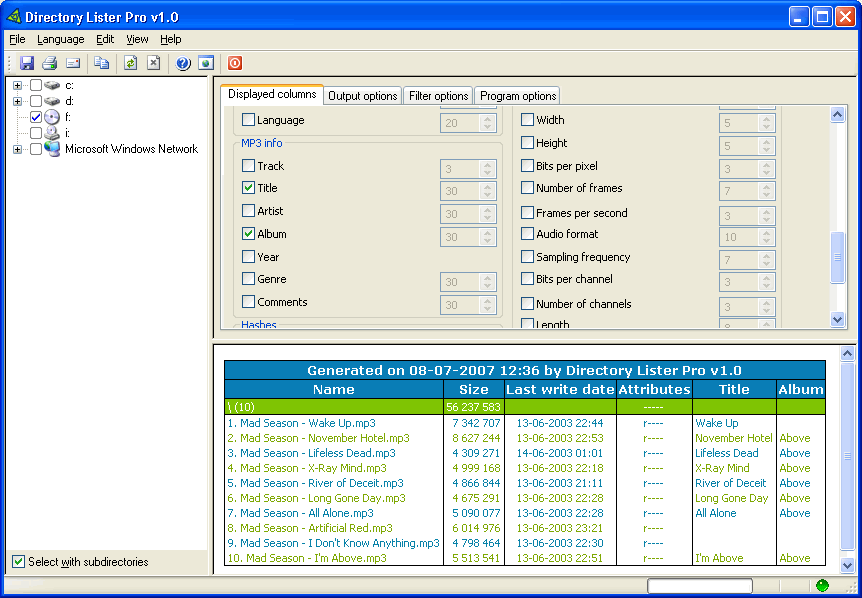The width and height of the screenshot is (862, 598).
Task: Click the i: removable drive icon
Action: click(x=52, y=133)
